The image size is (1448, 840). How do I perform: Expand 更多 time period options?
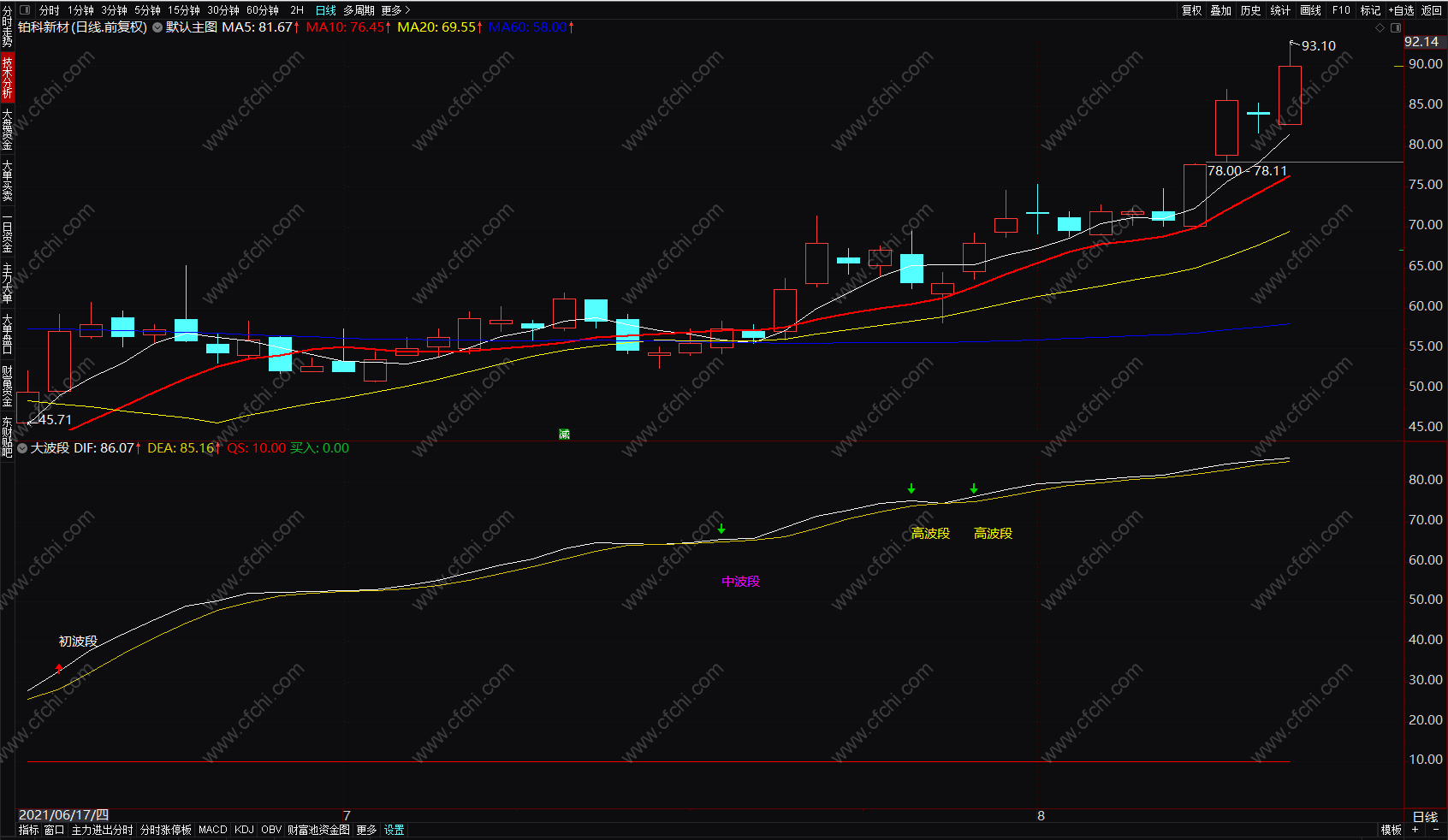point(395,10)
